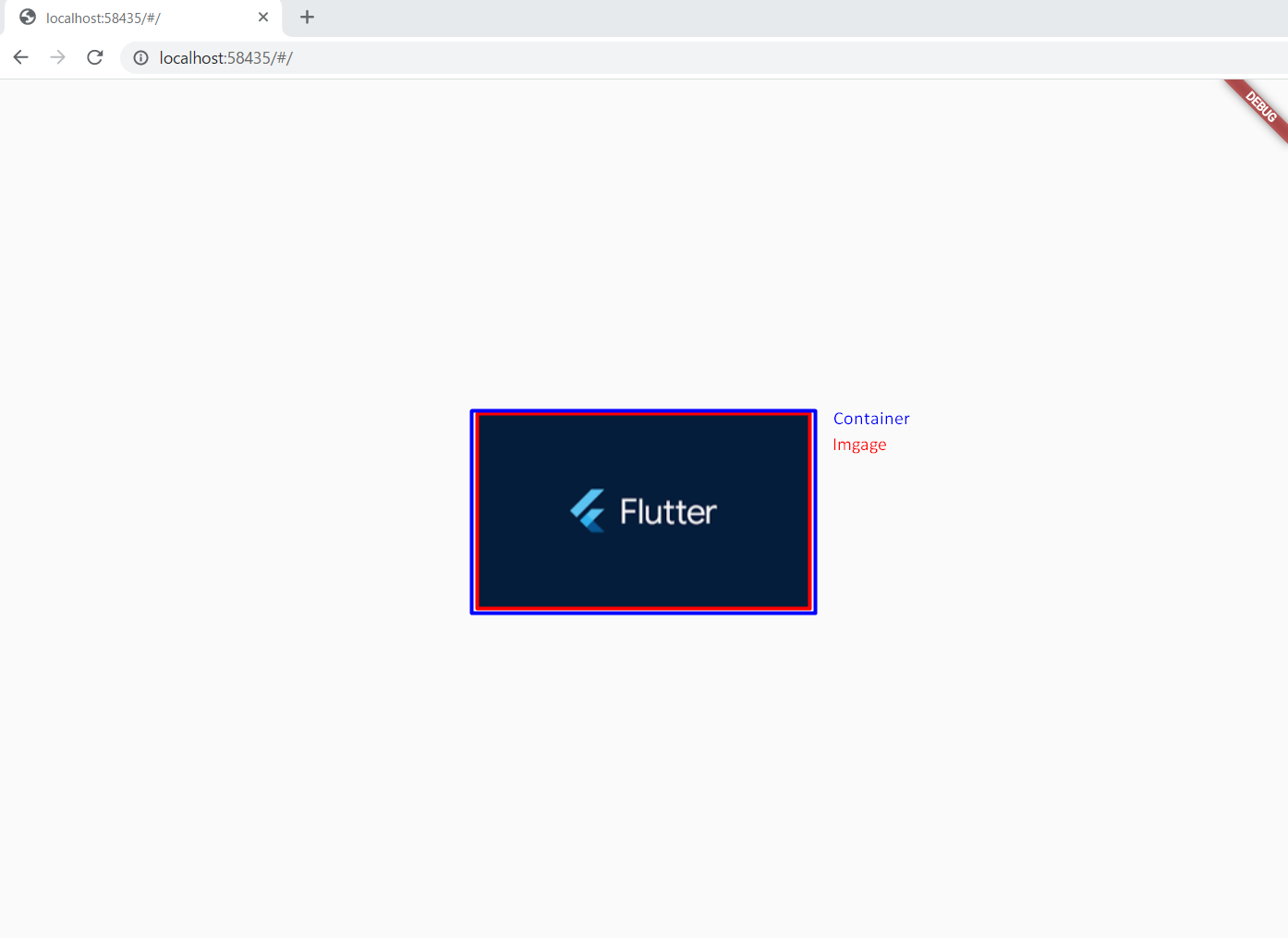The image size is (1288, 938).
Task: Click the URL text localhost:58435 in address bar
Action: [225, 57]
